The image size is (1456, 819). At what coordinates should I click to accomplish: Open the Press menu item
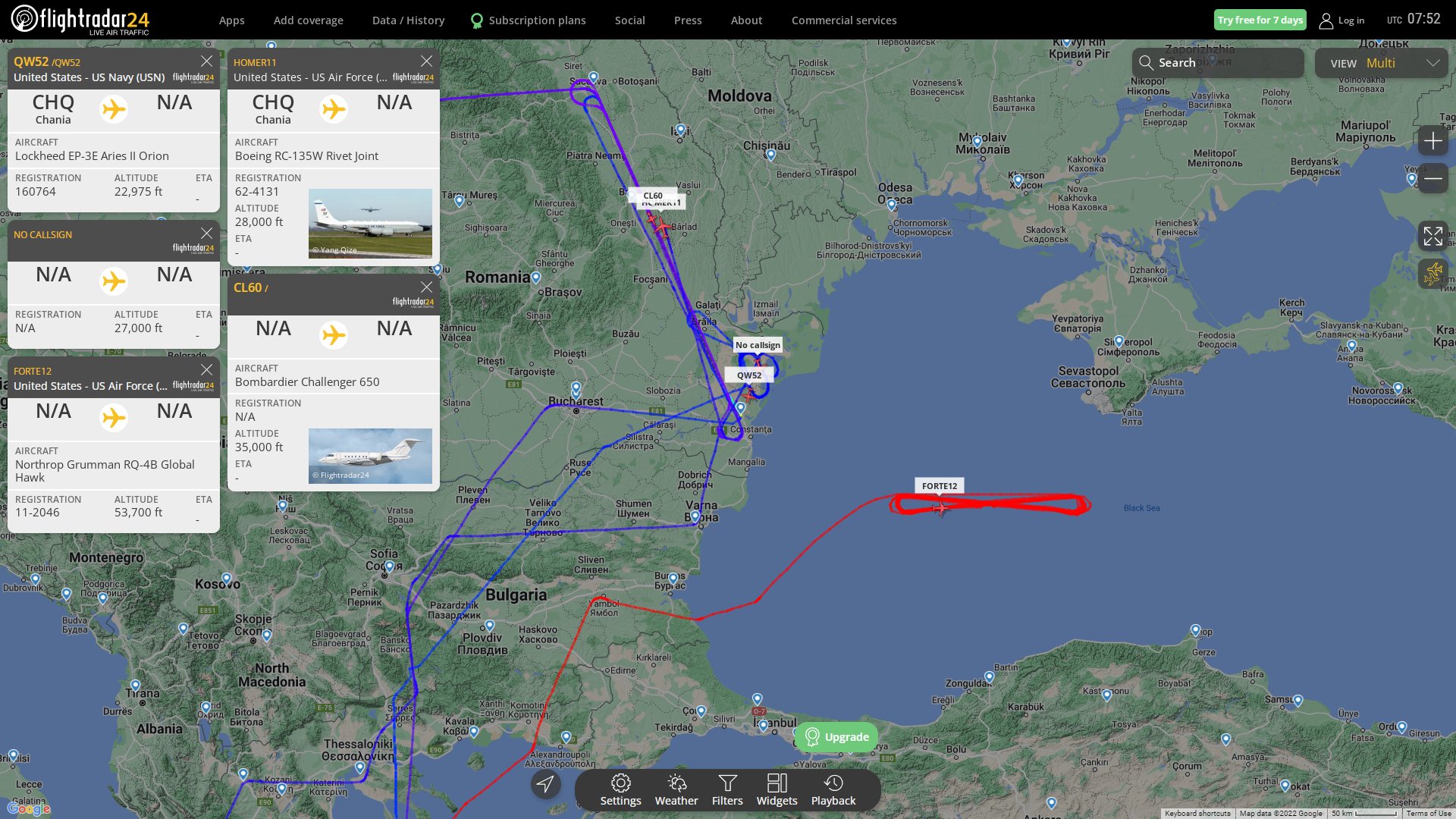pyautogui.click(x=688, y=20)
